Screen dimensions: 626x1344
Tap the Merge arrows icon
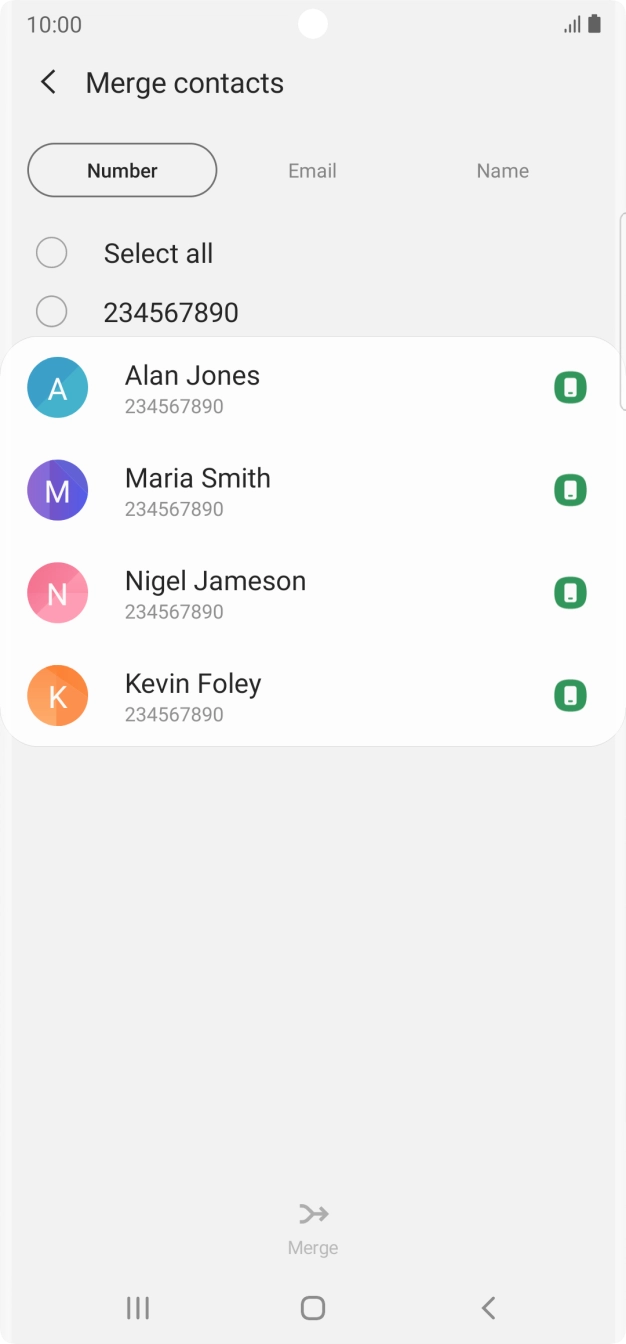(x=313, y=1214)
